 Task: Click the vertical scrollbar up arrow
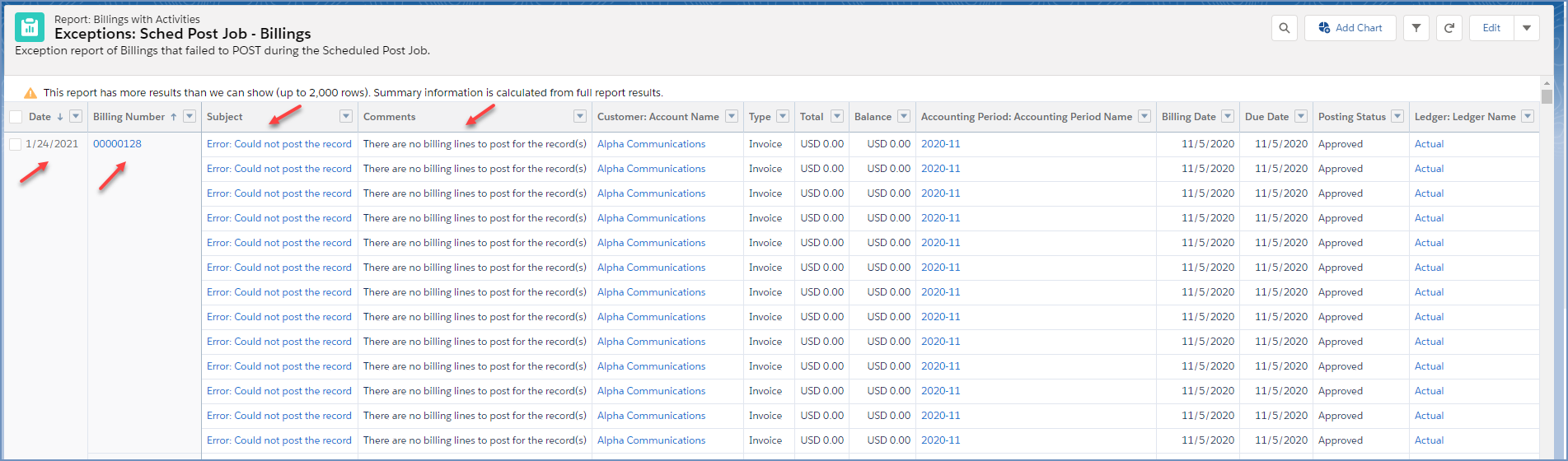[x=1547, y=83]
